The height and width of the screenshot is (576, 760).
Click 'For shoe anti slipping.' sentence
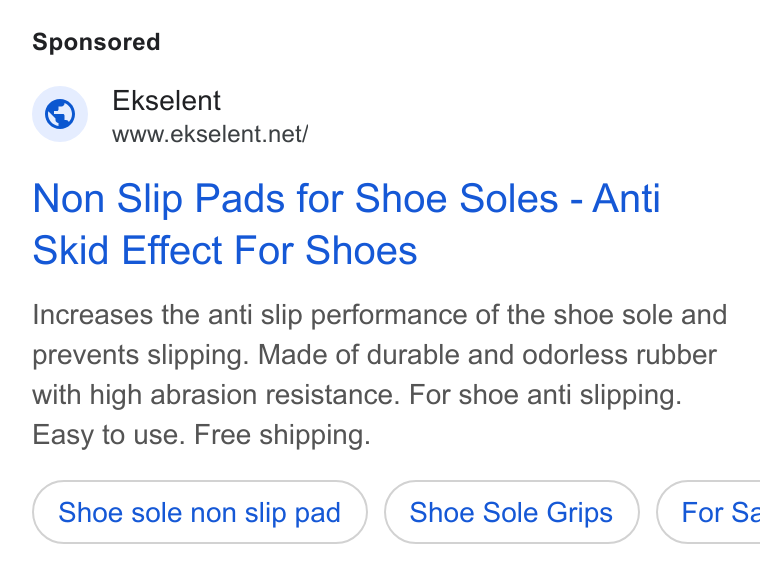pyautogui.click(x=545, y=395)
